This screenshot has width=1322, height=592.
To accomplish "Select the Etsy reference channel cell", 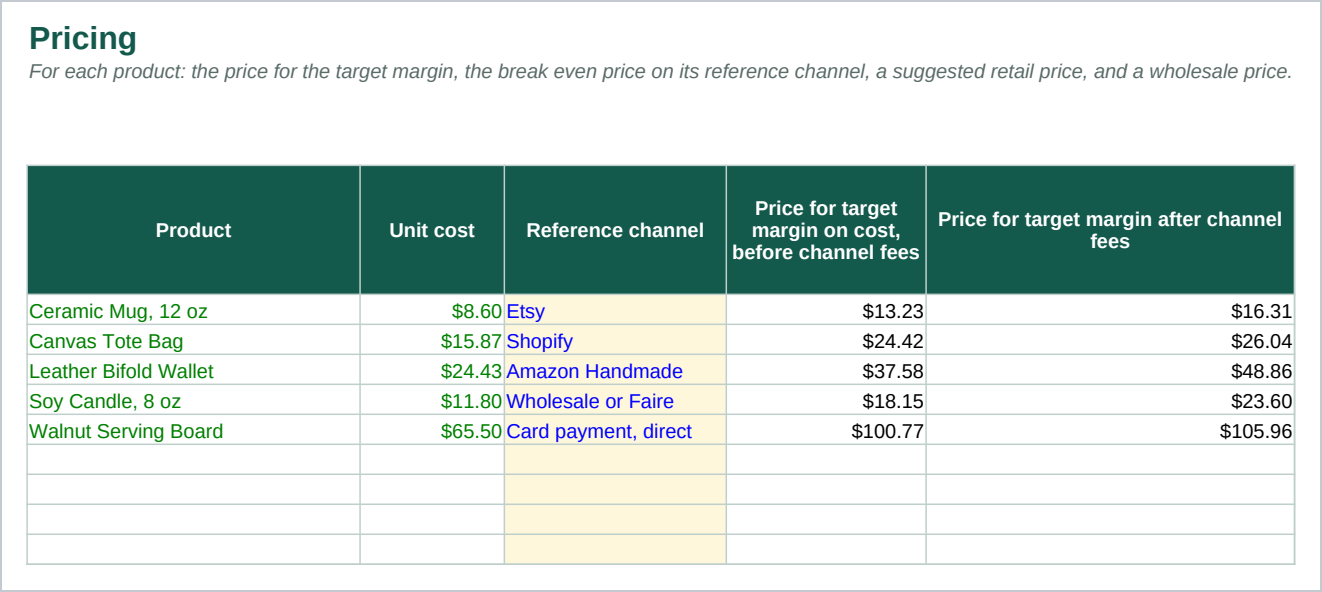I will pyautogui.click(x=615, y=310).
